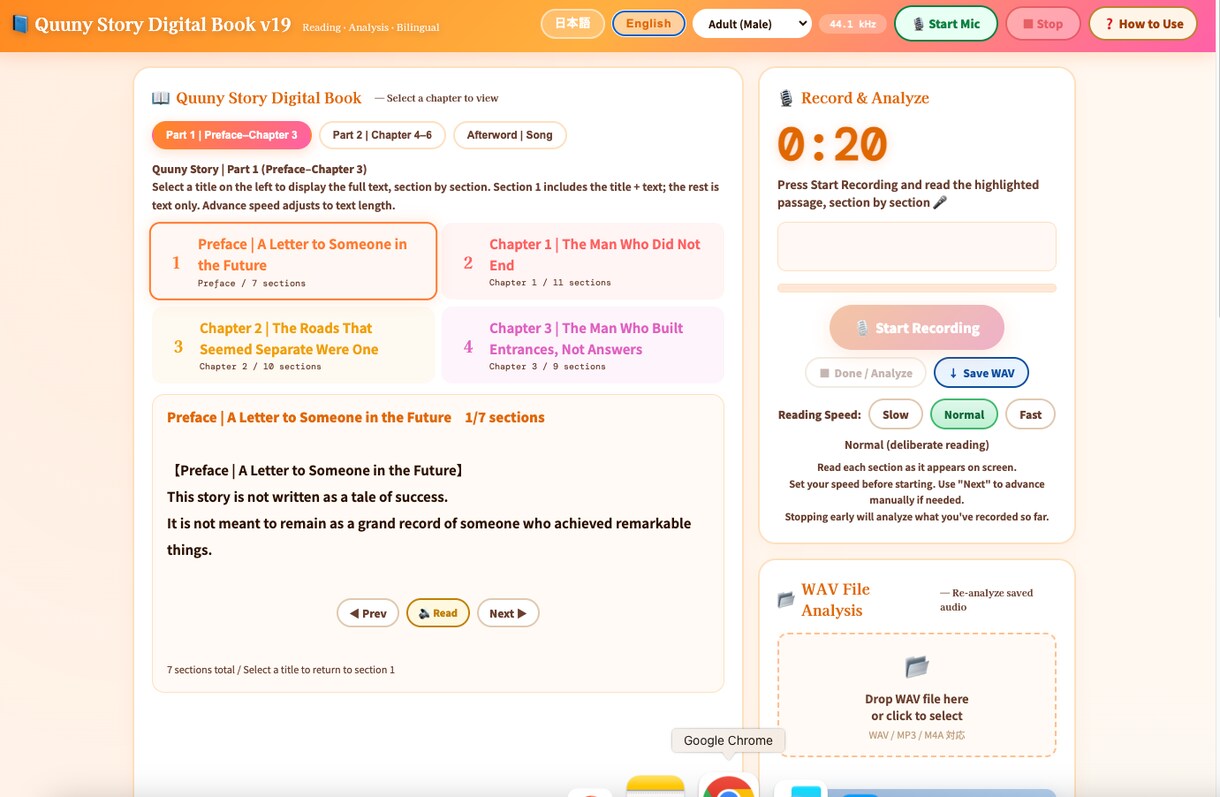
Task: Open the Adult (Male) voice dropdown
Action: click(752, 24)
